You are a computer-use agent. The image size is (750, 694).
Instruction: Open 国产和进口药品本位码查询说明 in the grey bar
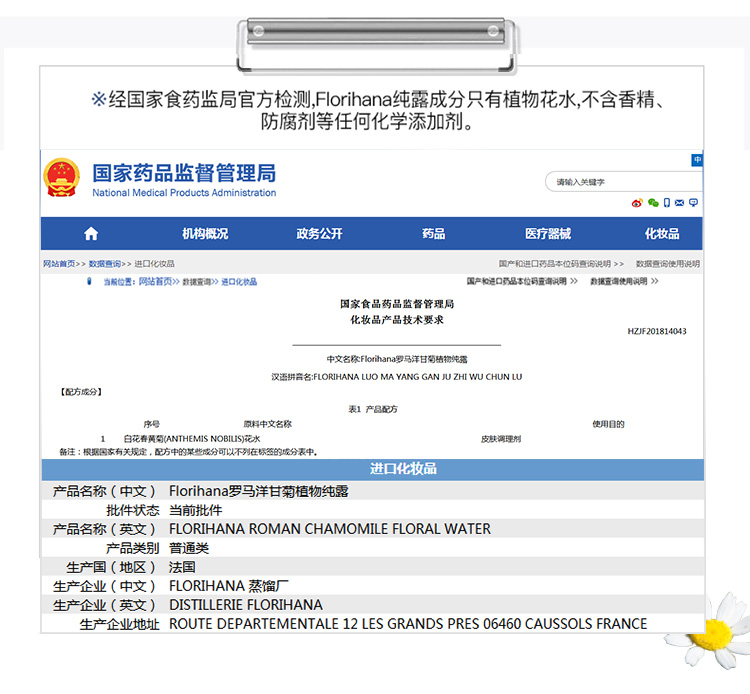tap(554, 264)
